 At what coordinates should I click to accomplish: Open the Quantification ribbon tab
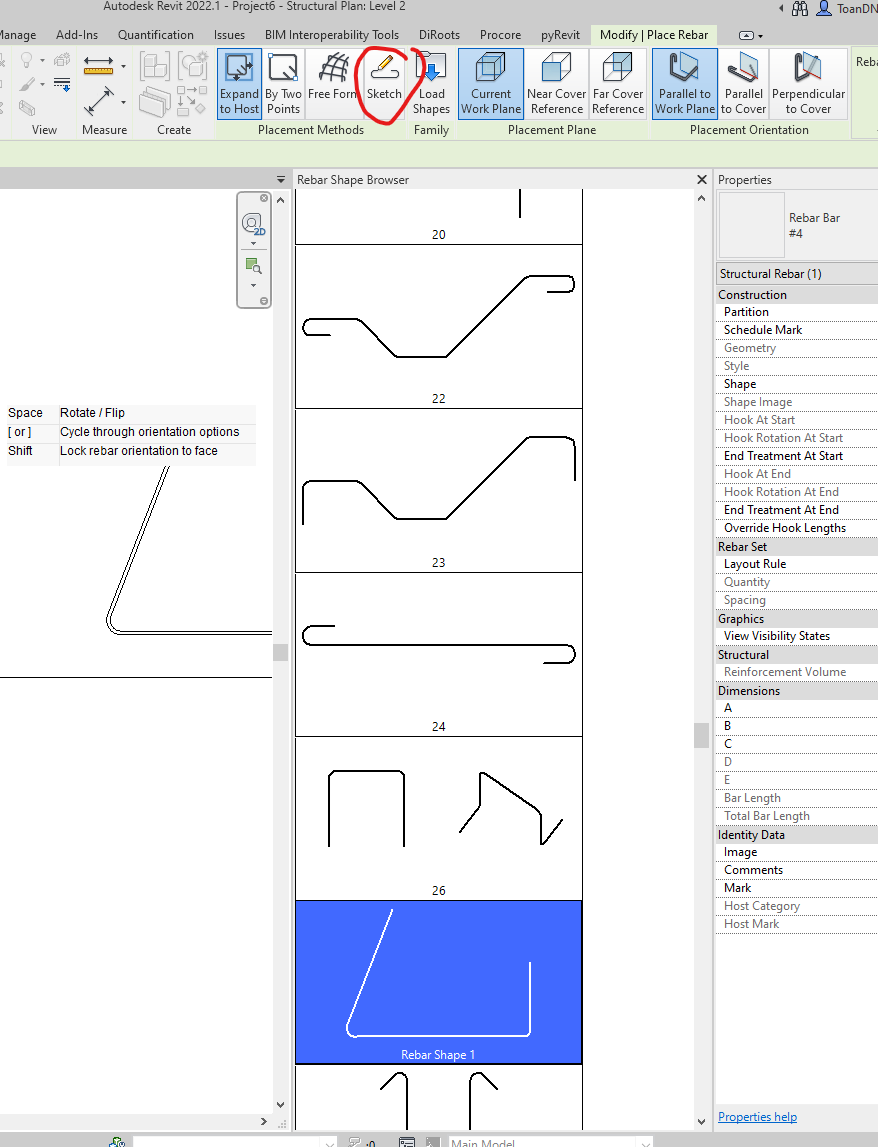tap(156, 34)
